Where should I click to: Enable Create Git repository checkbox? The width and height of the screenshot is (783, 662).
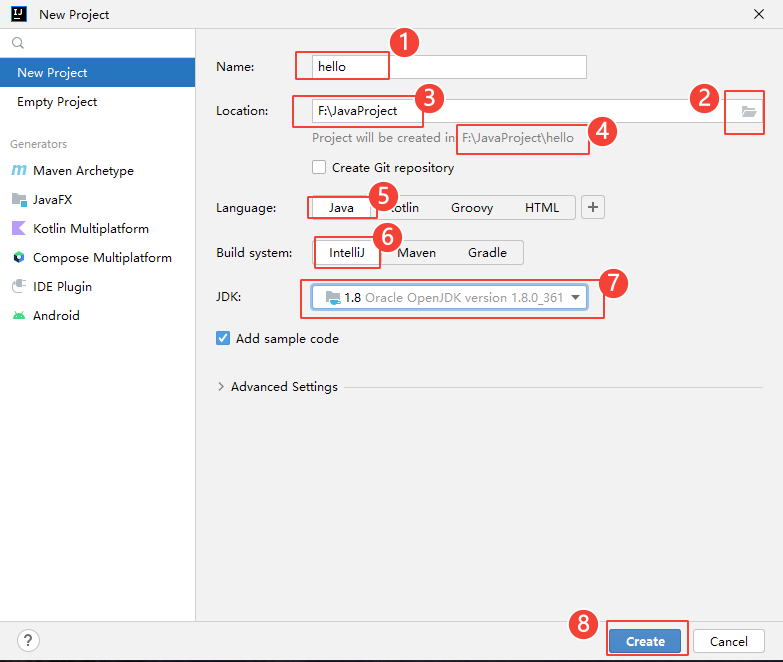tap(319, 167)
